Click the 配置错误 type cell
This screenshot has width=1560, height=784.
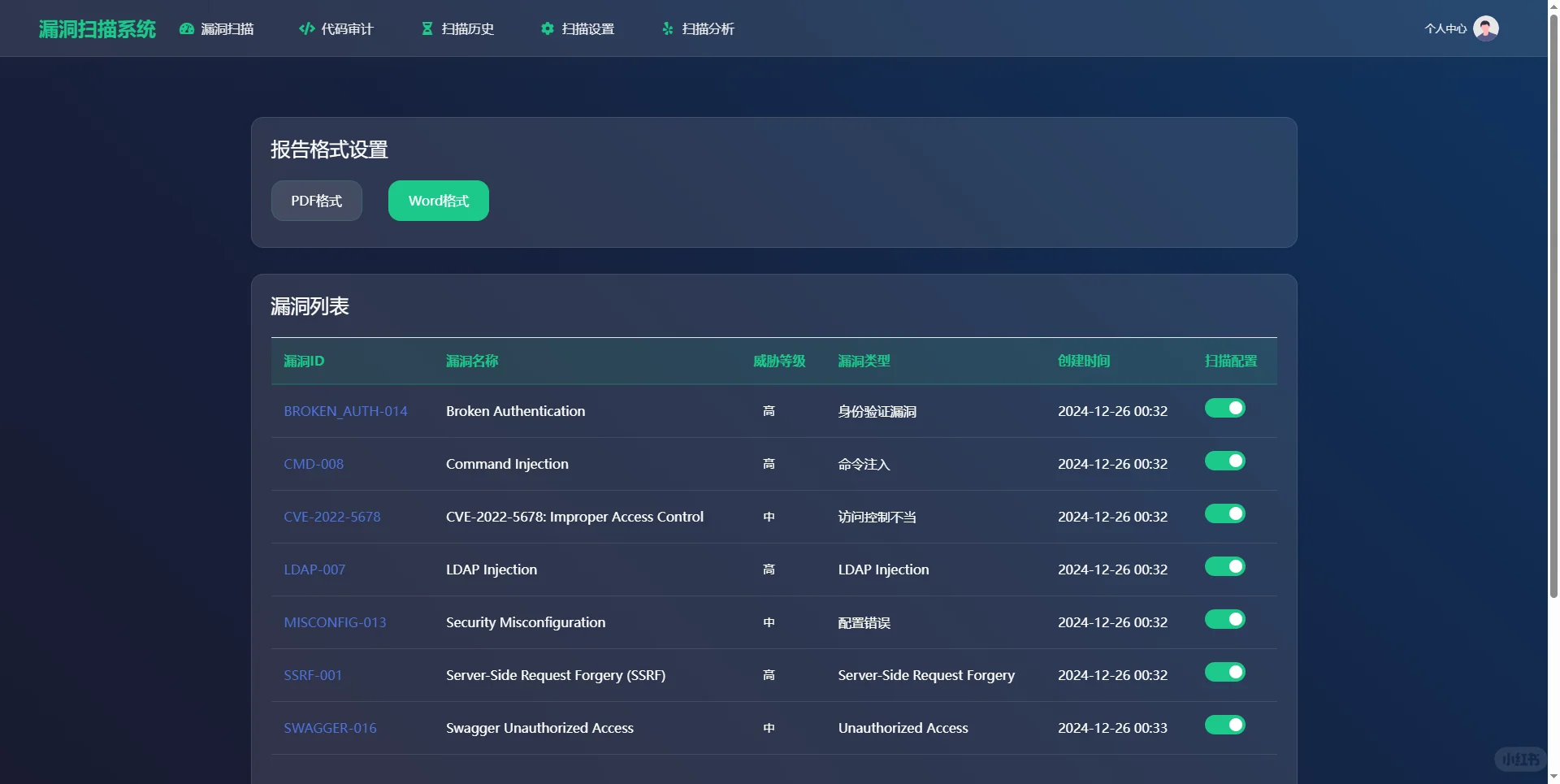tap(864, 622)
